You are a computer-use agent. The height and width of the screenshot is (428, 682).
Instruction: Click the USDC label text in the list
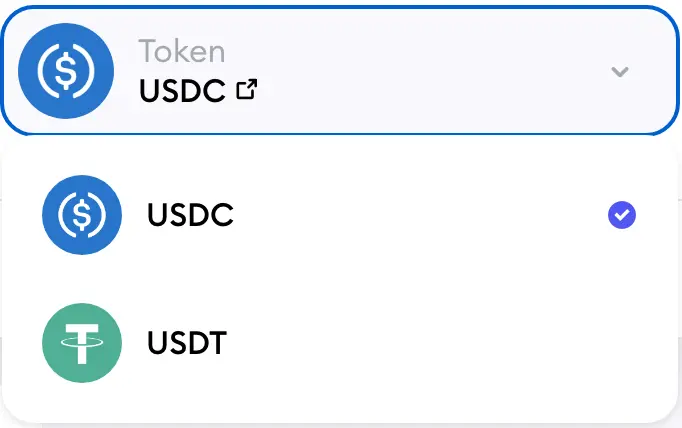point(190,215)
